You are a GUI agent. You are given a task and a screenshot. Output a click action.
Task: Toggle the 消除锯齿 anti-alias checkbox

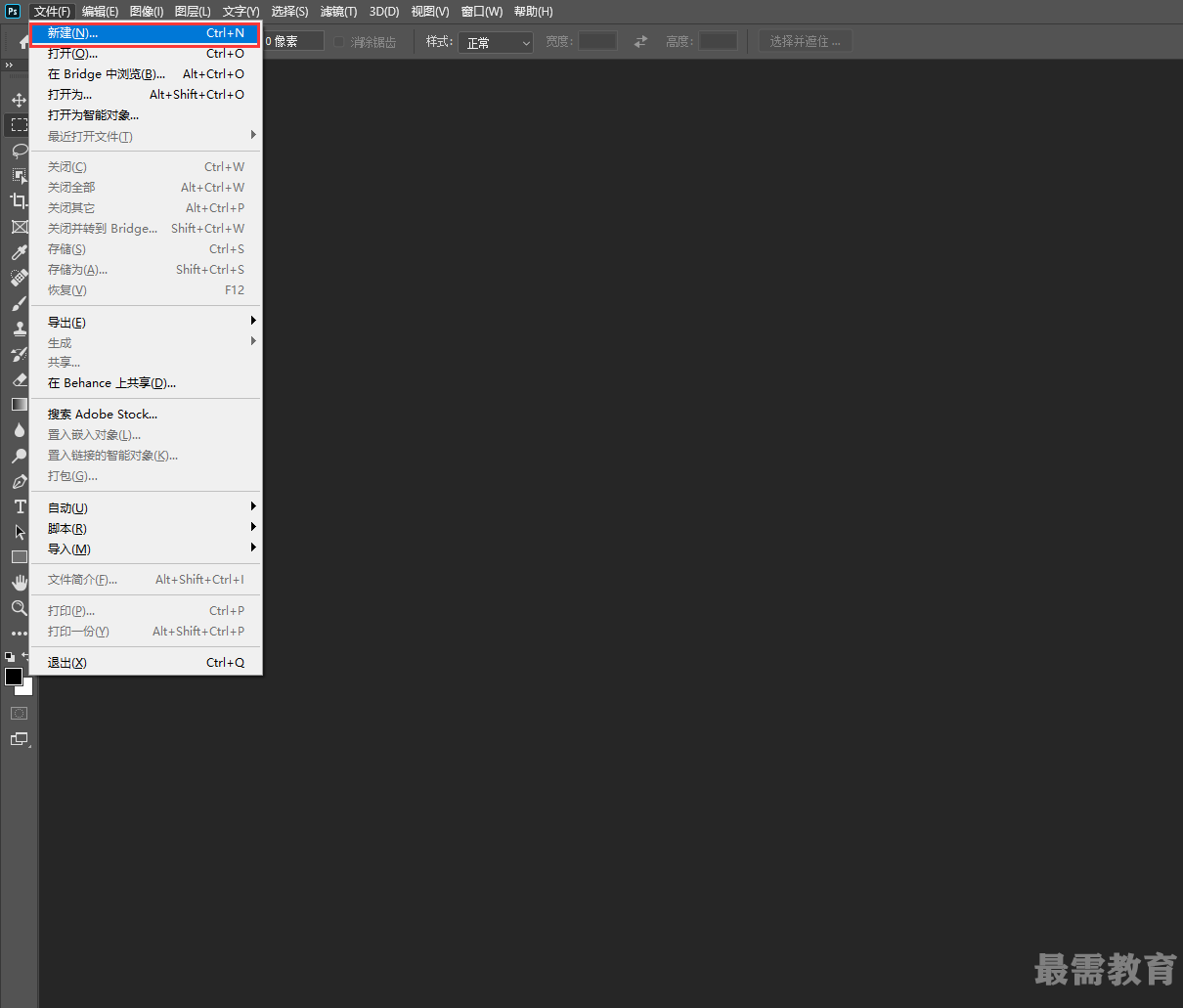(x=339, y=42)
